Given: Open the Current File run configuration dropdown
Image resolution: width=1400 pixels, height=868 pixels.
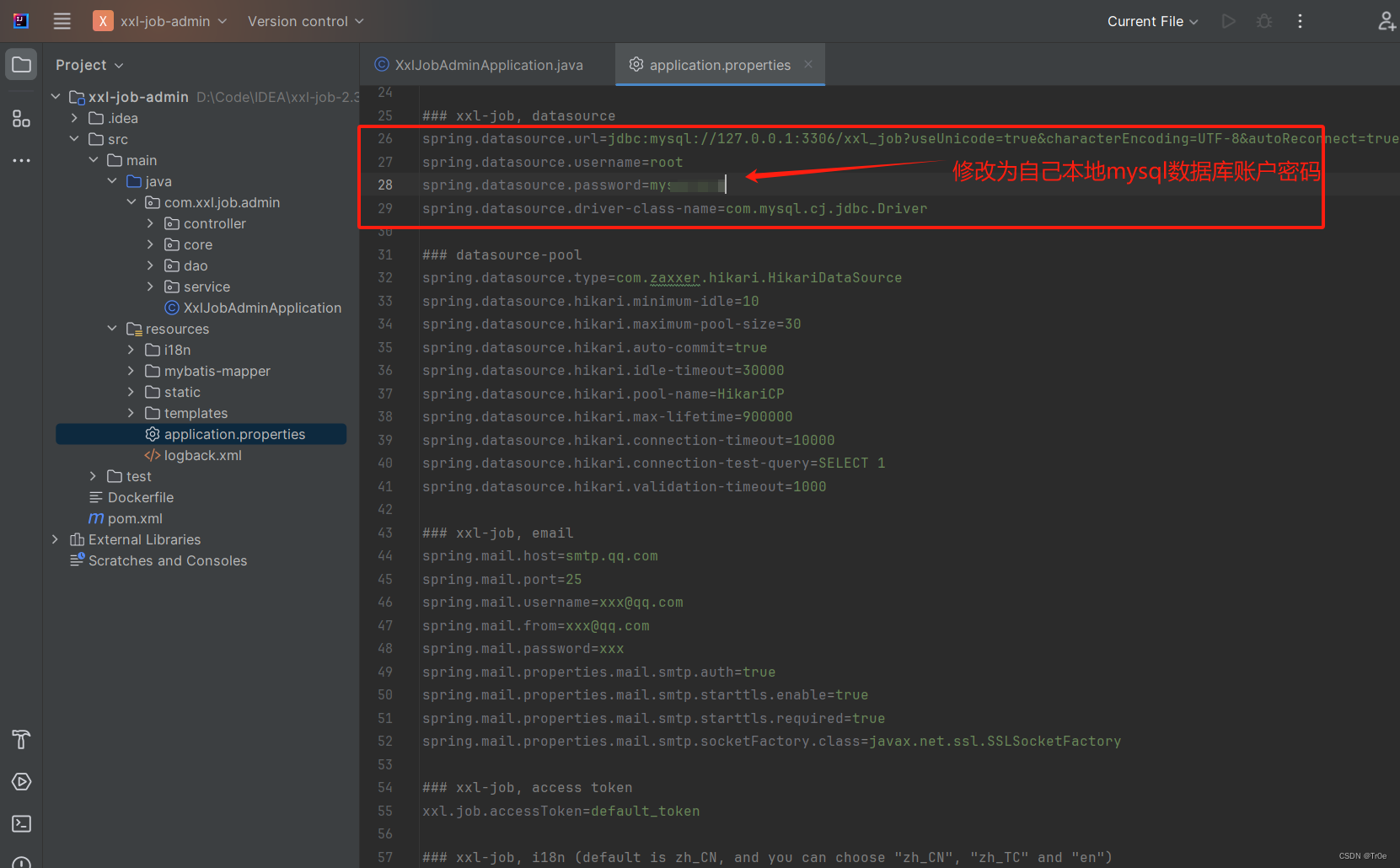Looking at the screenshot, I should pos(1152,21).
